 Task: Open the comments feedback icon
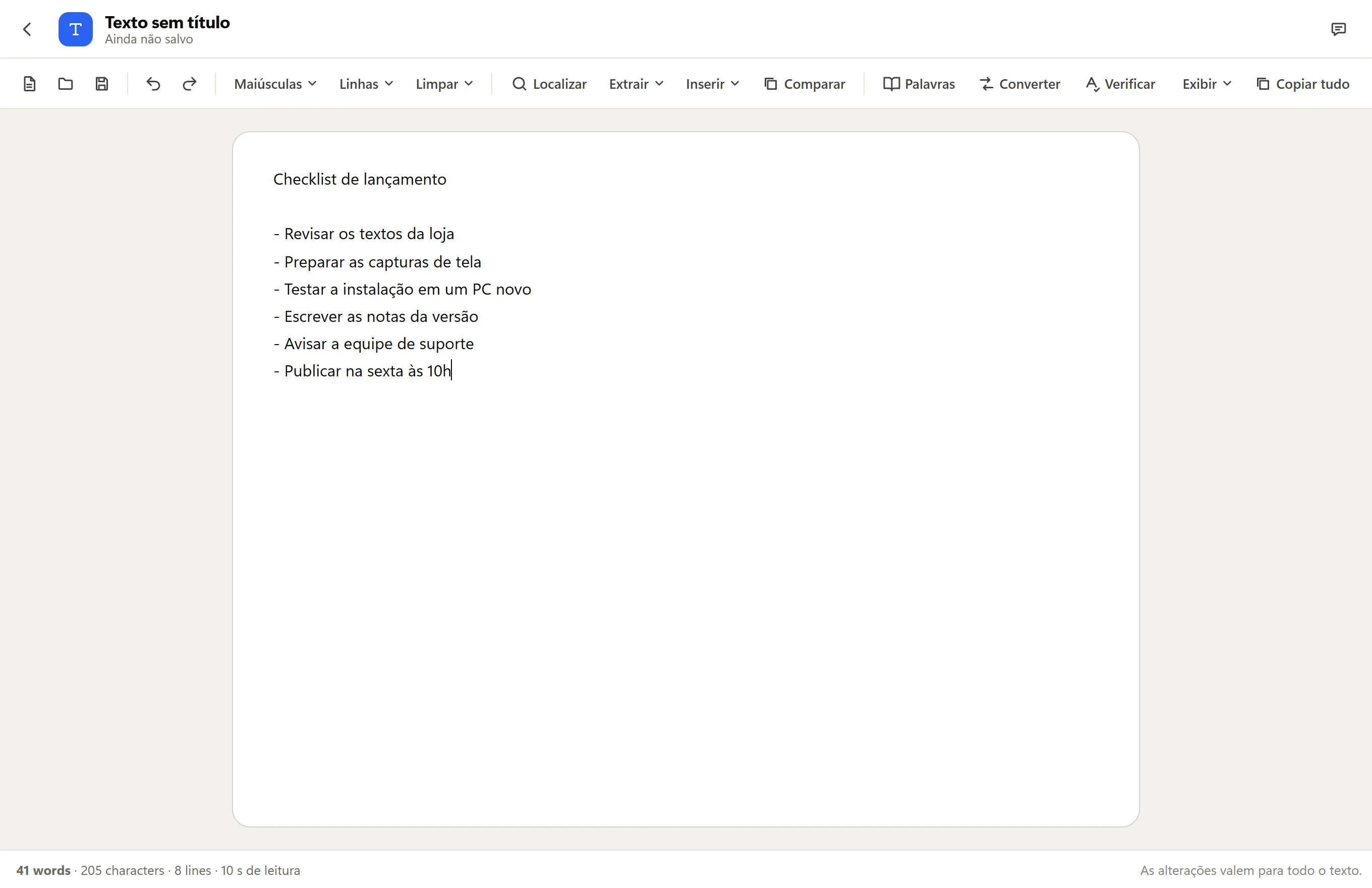pos(1338,29)
